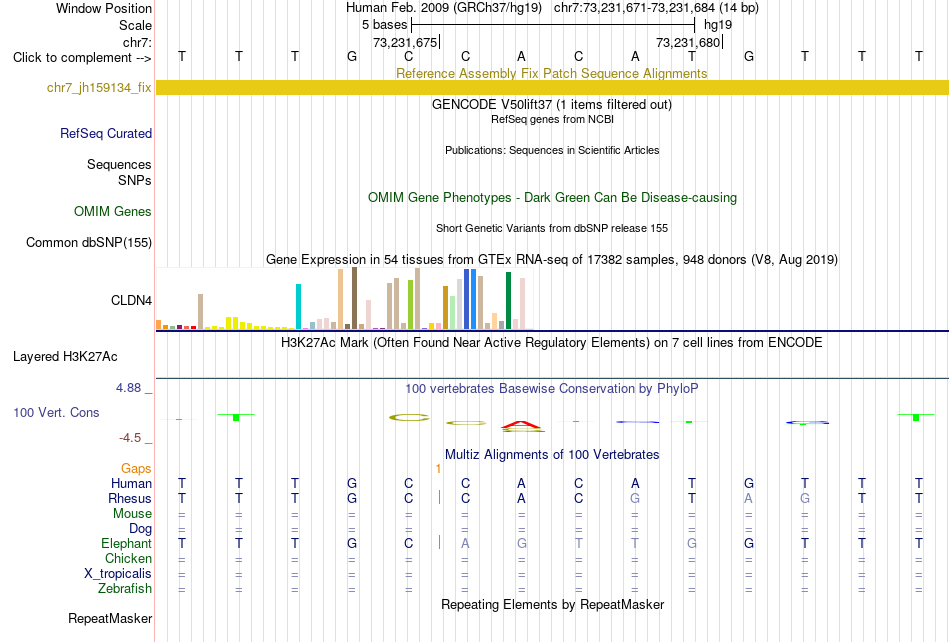Select the Rhesus alignment row label
Image resolution: width=950 pixels, height=642 pixels.
point(130,498)
